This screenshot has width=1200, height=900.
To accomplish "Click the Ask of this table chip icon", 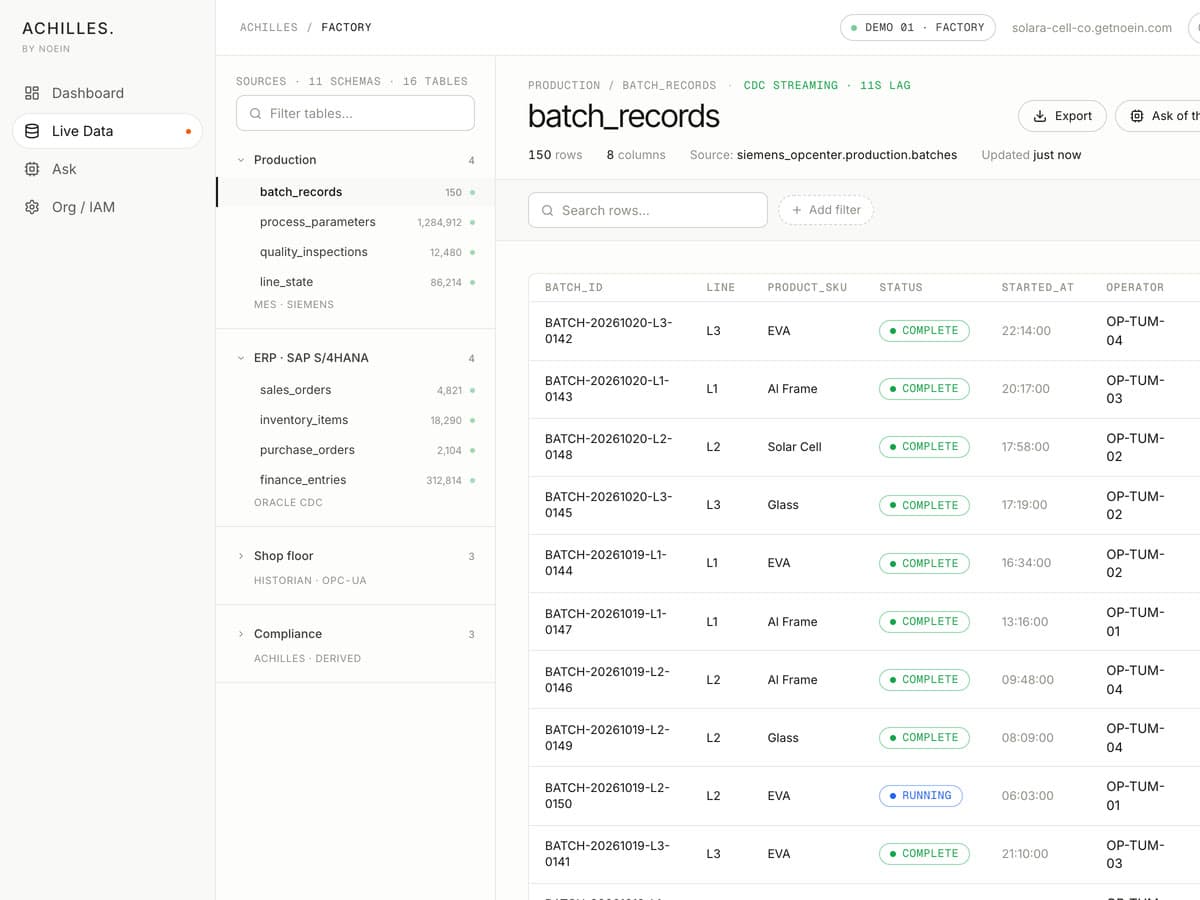I will (x=1137, y=116).
